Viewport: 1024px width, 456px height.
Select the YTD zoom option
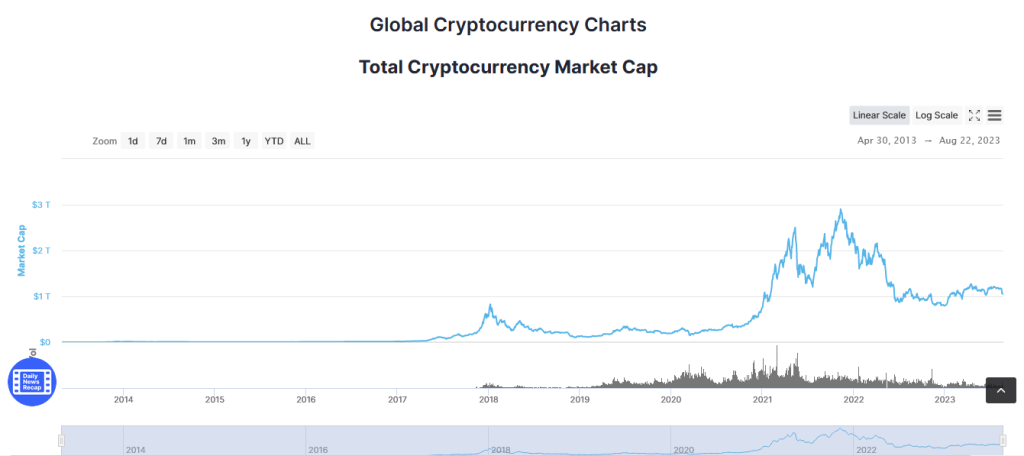pos(274,140)
